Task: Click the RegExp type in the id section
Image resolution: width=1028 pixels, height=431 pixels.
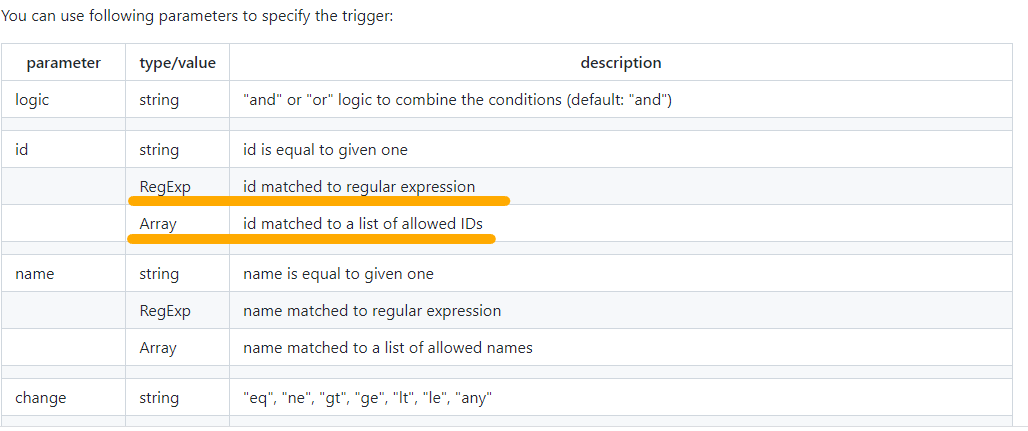Action: (165, 187)
